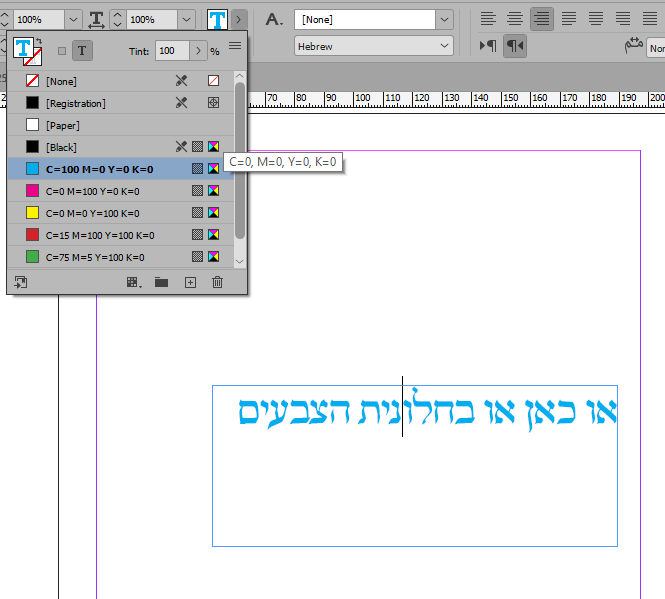This screenshot has height=599, width=665.
Task: Add selected swatch to CC library
Action: click(x=20, y=282)
